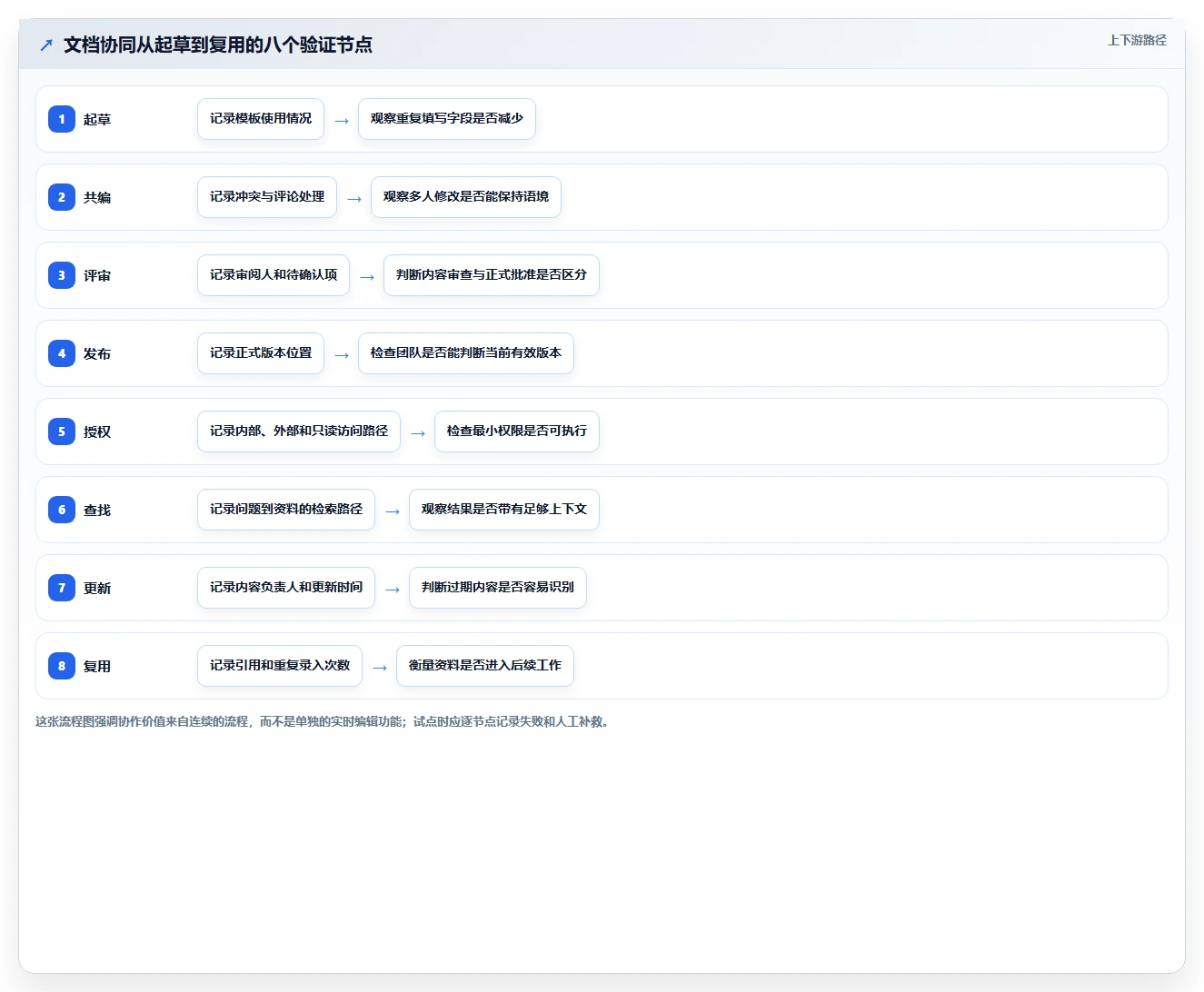Select the 复用 stage label
Viewport: 1204px width, 992px height.
click(x=97, y=666)
